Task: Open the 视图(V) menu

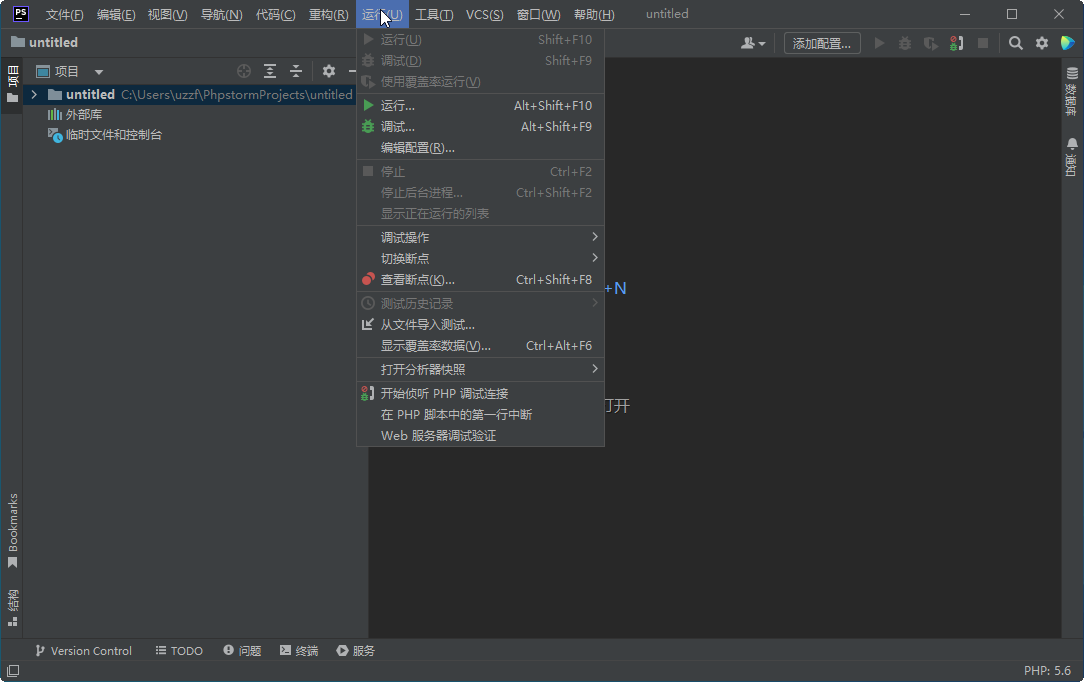Action: point(167,15)
